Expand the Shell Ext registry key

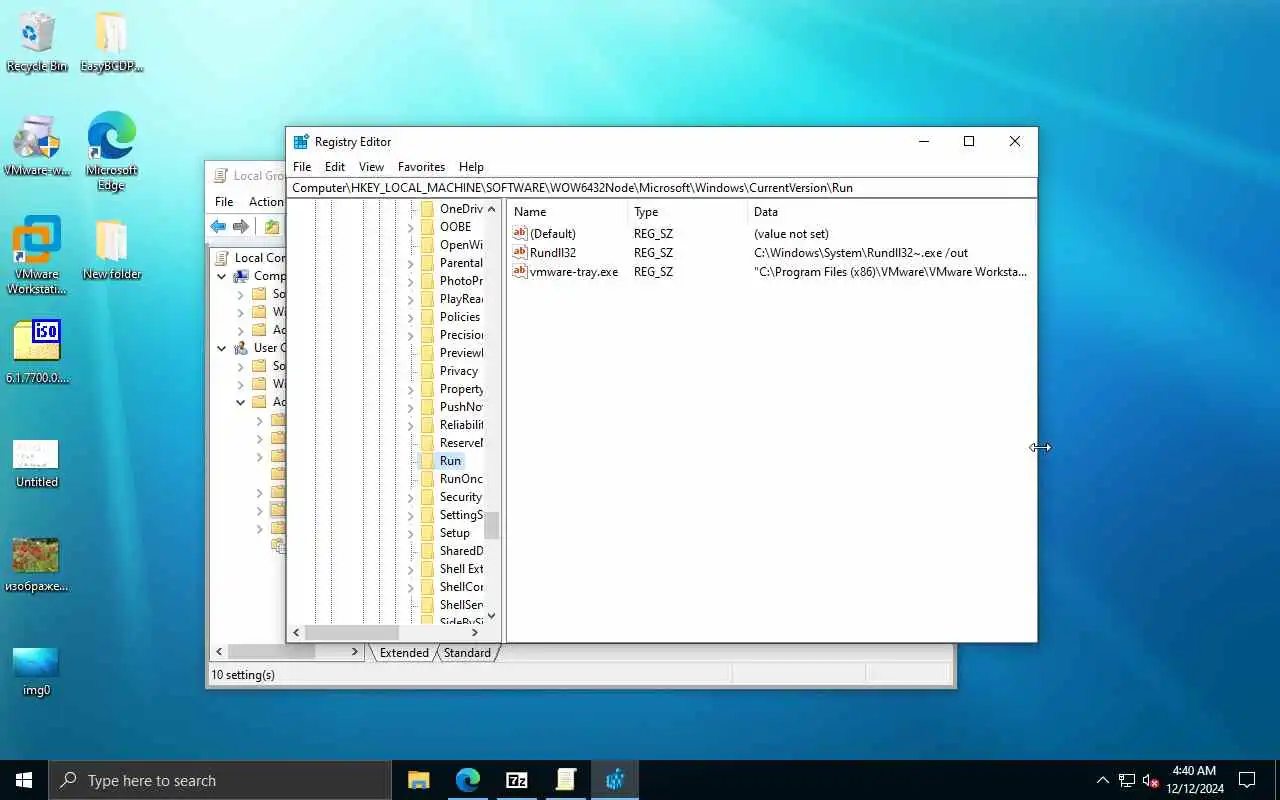coord(410,569)
